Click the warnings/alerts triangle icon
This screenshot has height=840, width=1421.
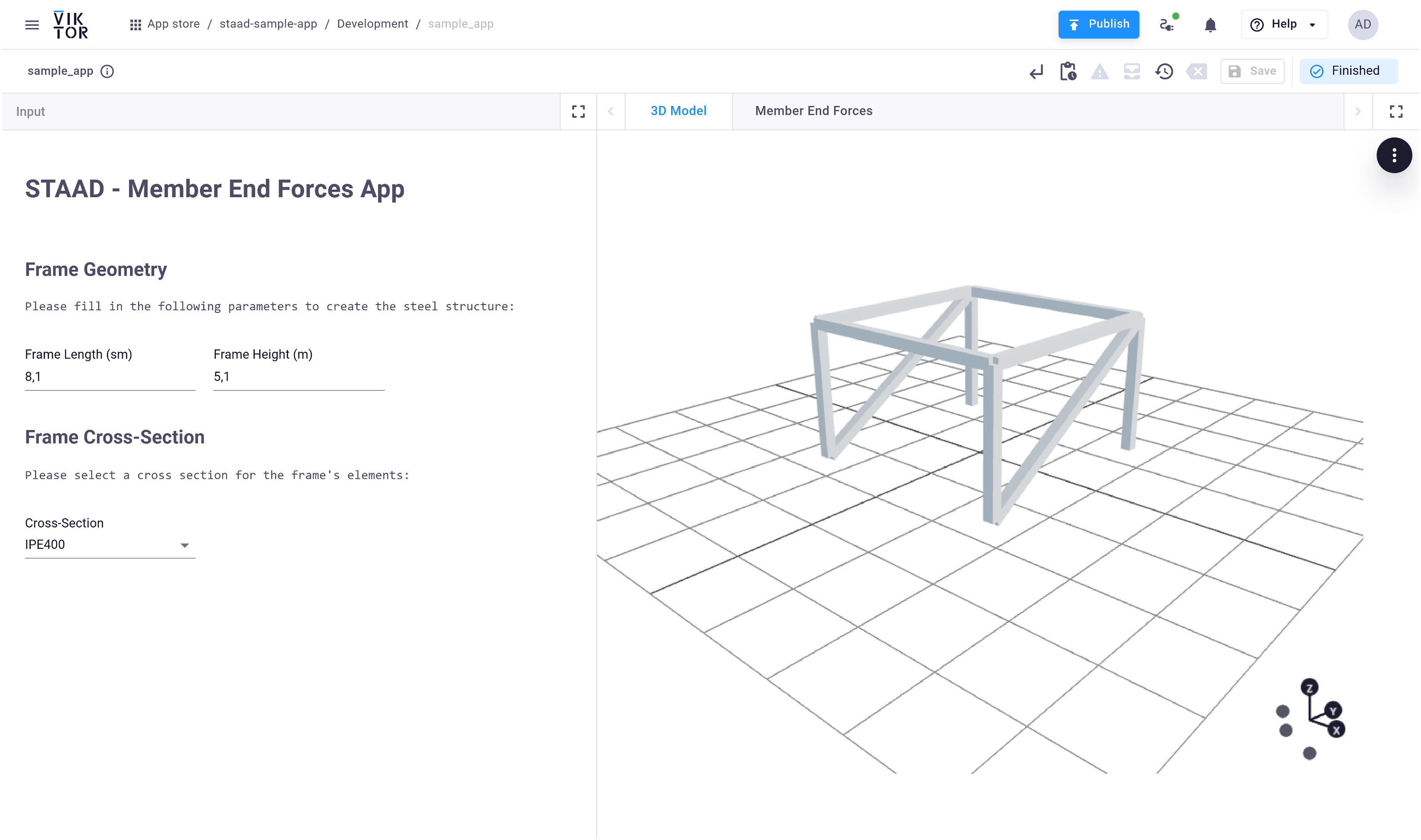pyautogui.click(x=1100, y=71)
